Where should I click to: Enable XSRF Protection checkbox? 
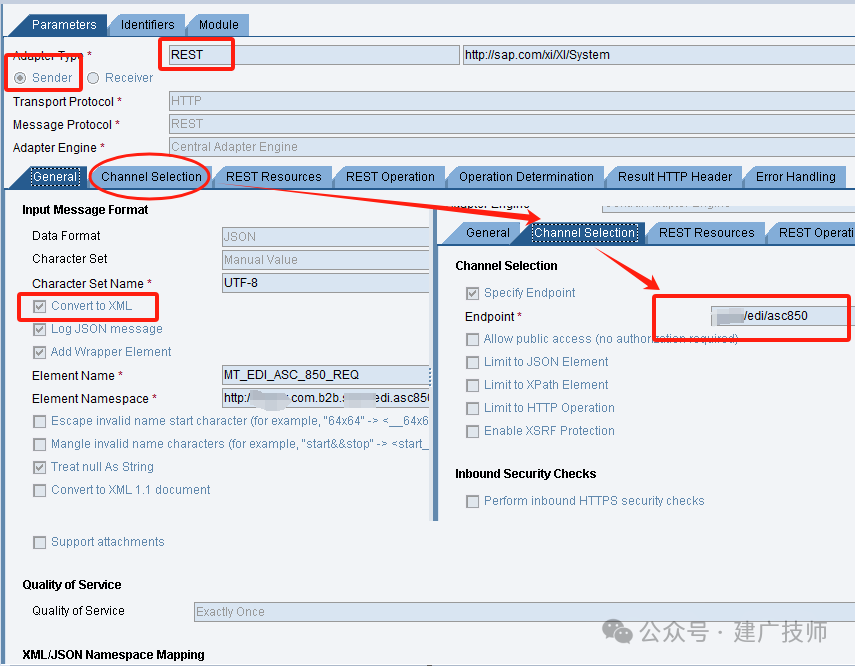pos(472,431)
